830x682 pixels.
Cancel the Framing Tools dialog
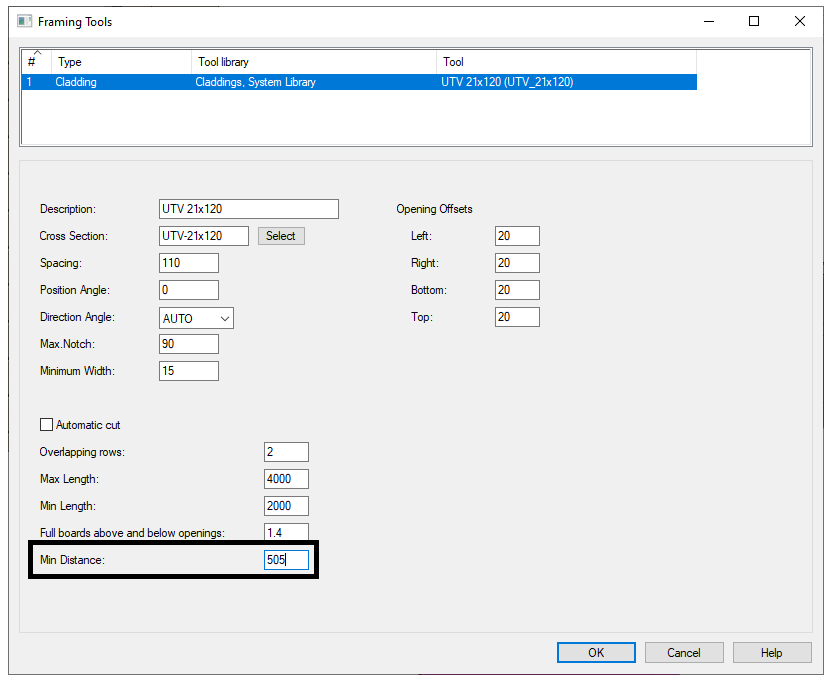tap(684, 652)
